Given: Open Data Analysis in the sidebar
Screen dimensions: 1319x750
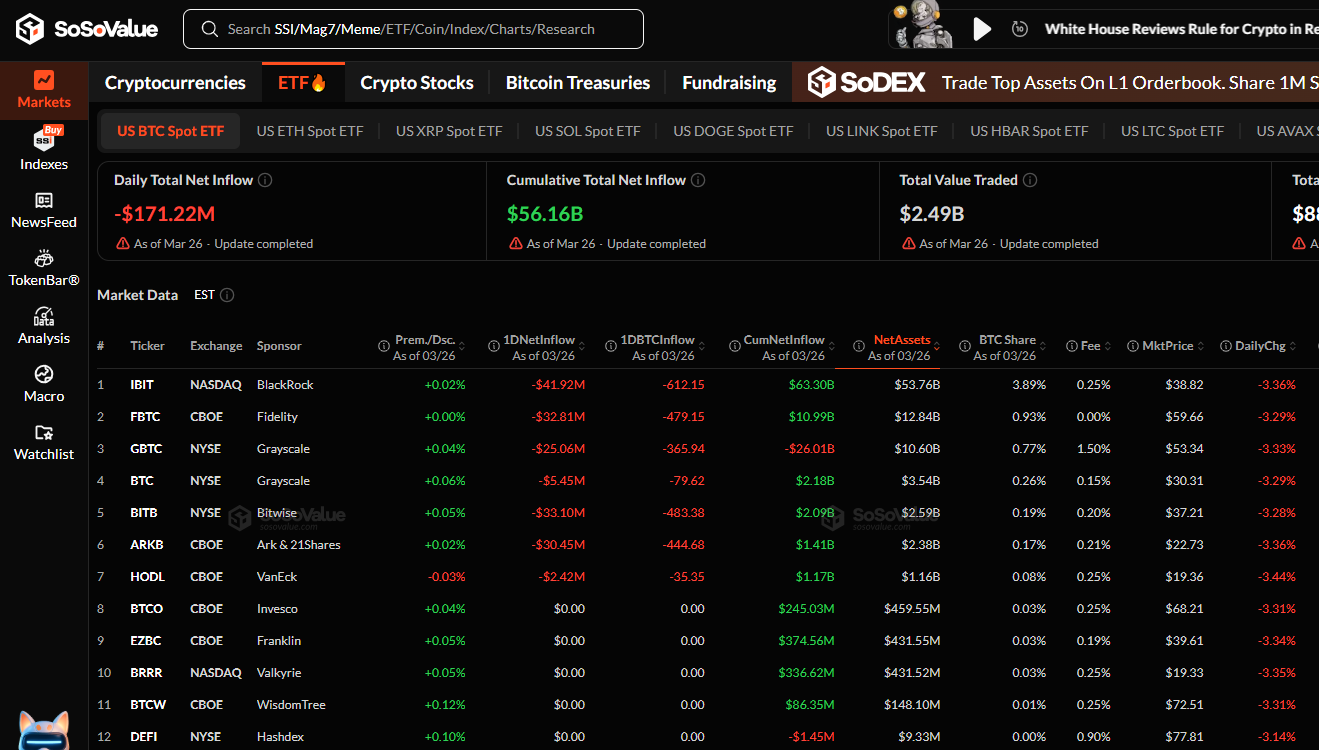Looking at the screenshot, I should (x=44, y=326).
